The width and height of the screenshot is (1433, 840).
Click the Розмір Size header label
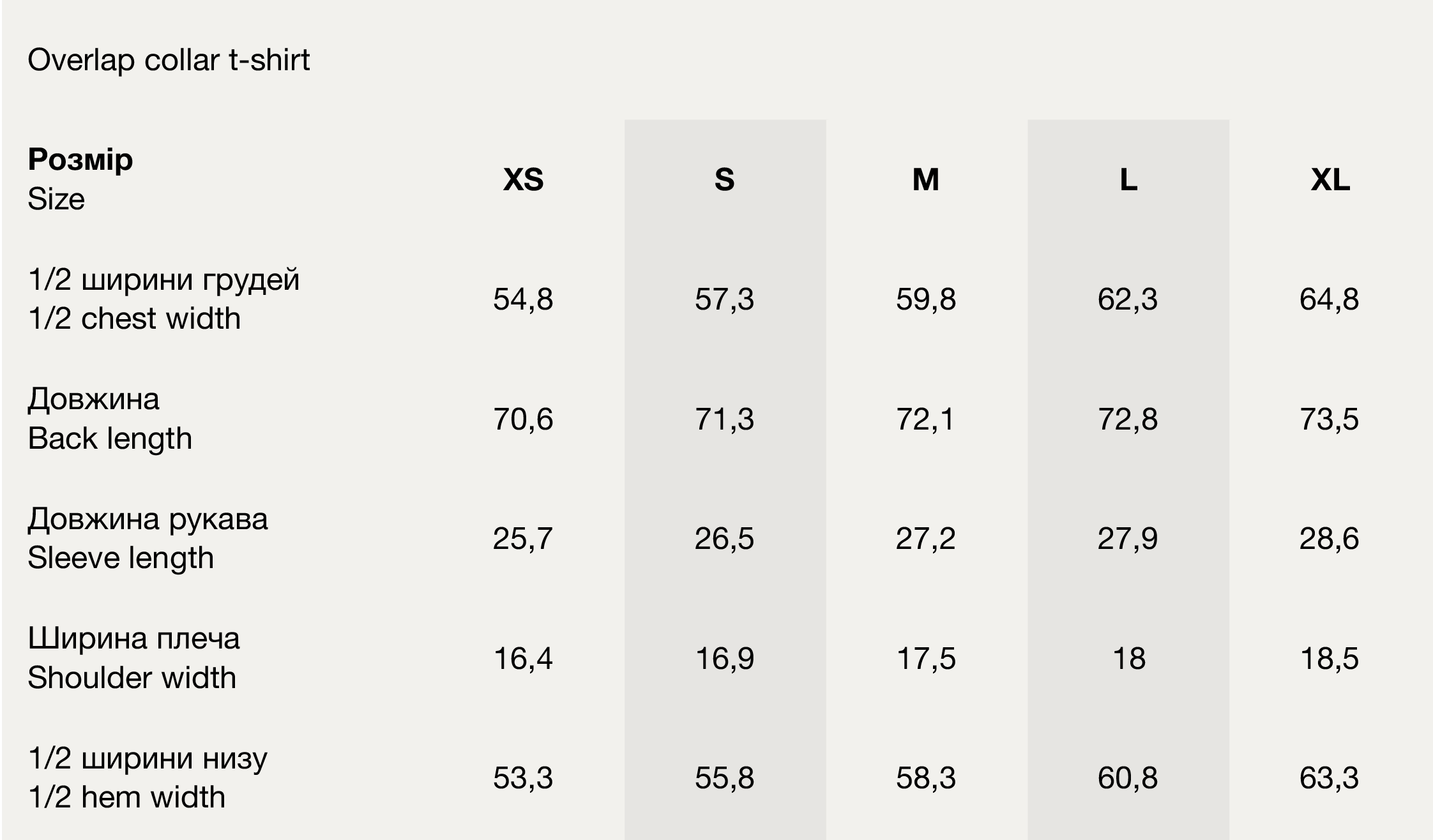click(x=80, y=179)
